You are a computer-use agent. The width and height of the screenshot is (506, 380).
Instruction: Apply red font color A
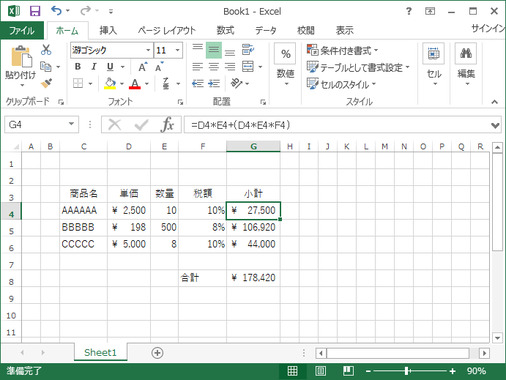click(135, 83)
